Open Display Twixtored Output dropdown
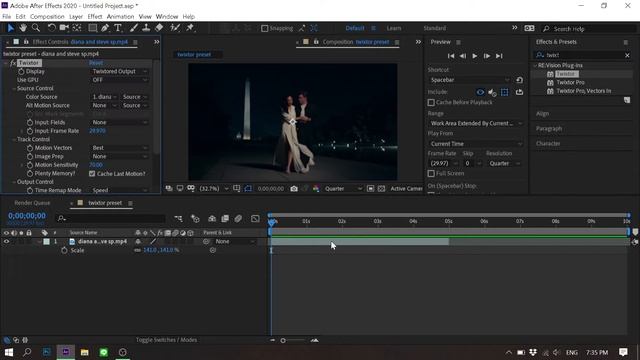This screenshot has width=640, height=360. pos(119,71)
